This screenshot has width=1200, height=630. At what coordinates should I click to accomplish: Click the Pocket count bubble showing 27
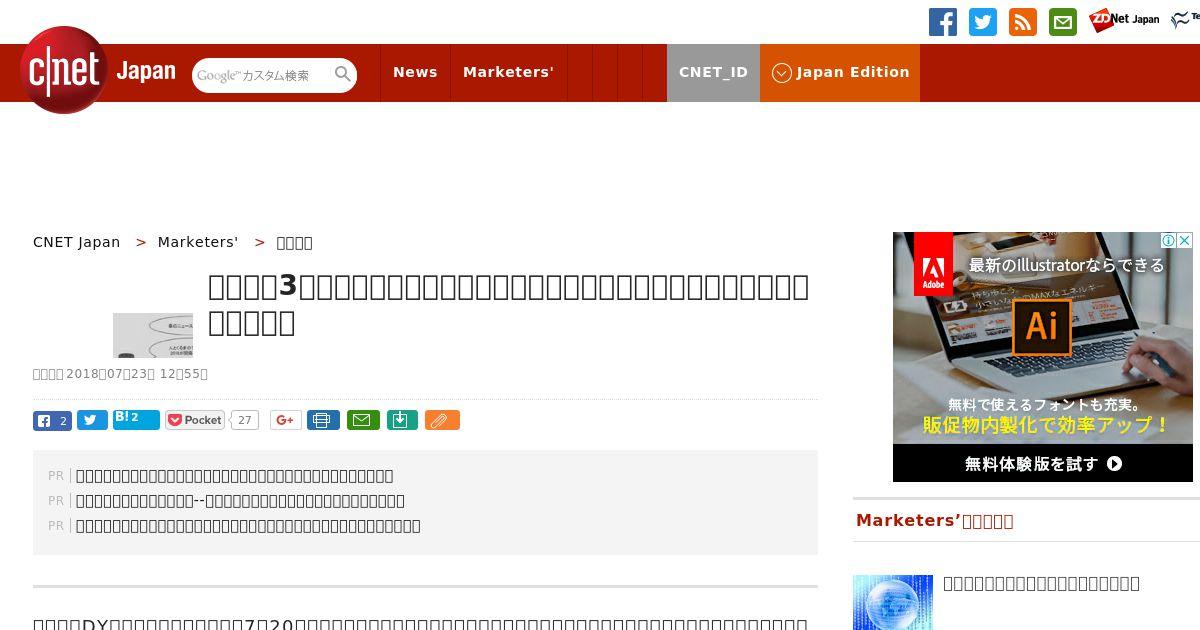pyautogui.click(x=244, y=420)
